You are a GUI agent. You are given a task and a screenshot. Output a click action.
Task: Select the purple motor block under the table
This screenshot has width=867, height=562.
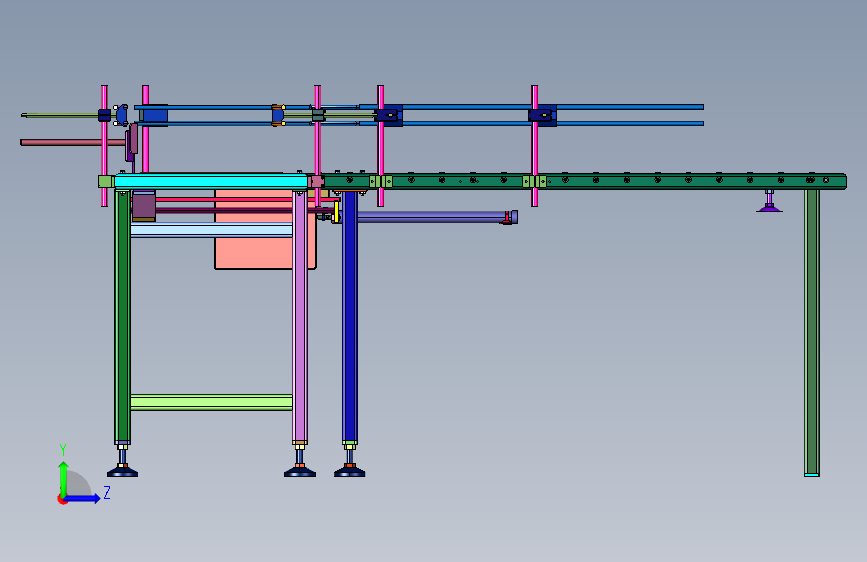(x=144, y=206)
